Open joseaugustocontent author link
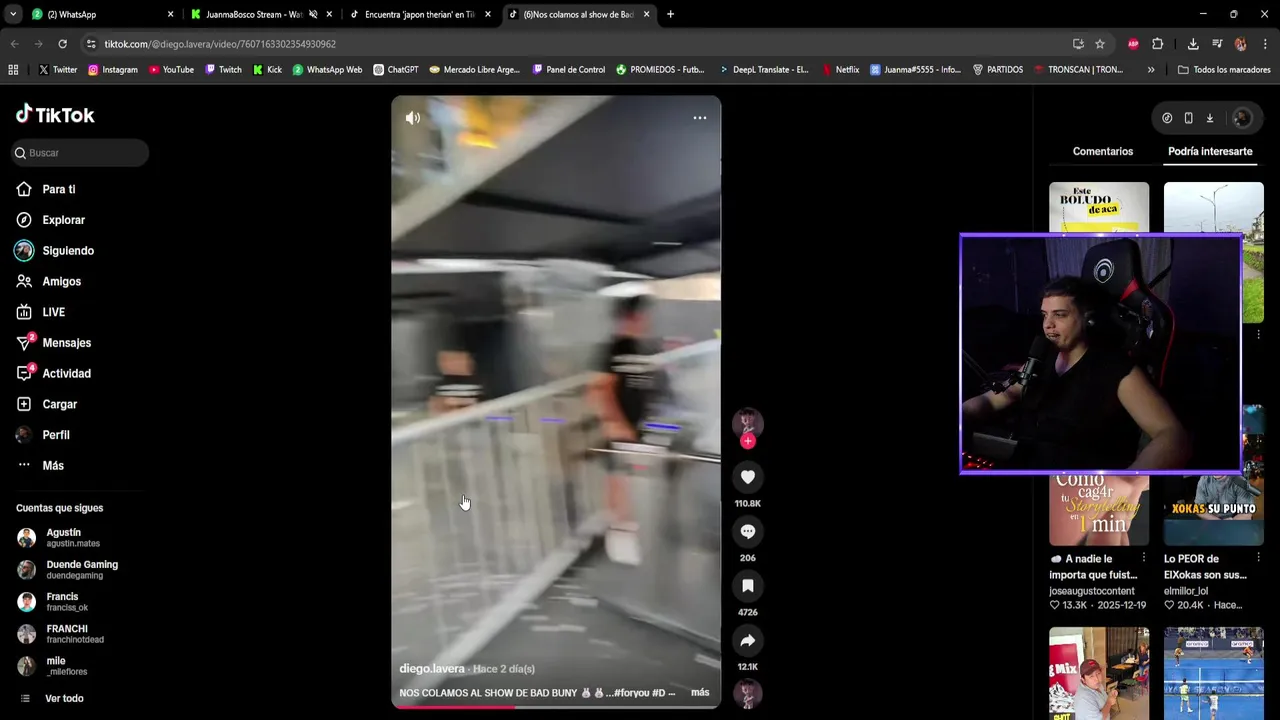 [1092, 591]
